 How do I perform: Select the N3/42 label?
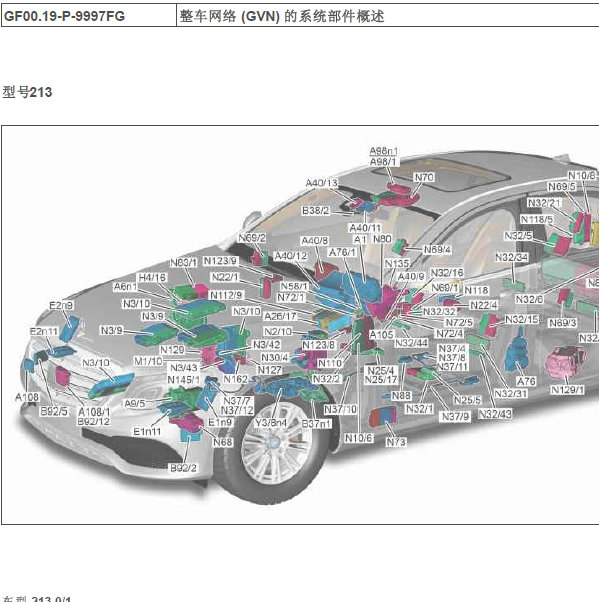(x=266, y=345)
